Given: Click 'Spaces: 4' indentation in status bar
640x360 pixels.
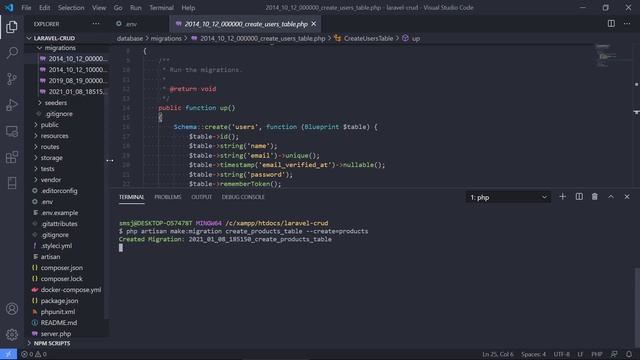Looking at the screenshot, I should point(533,354).
